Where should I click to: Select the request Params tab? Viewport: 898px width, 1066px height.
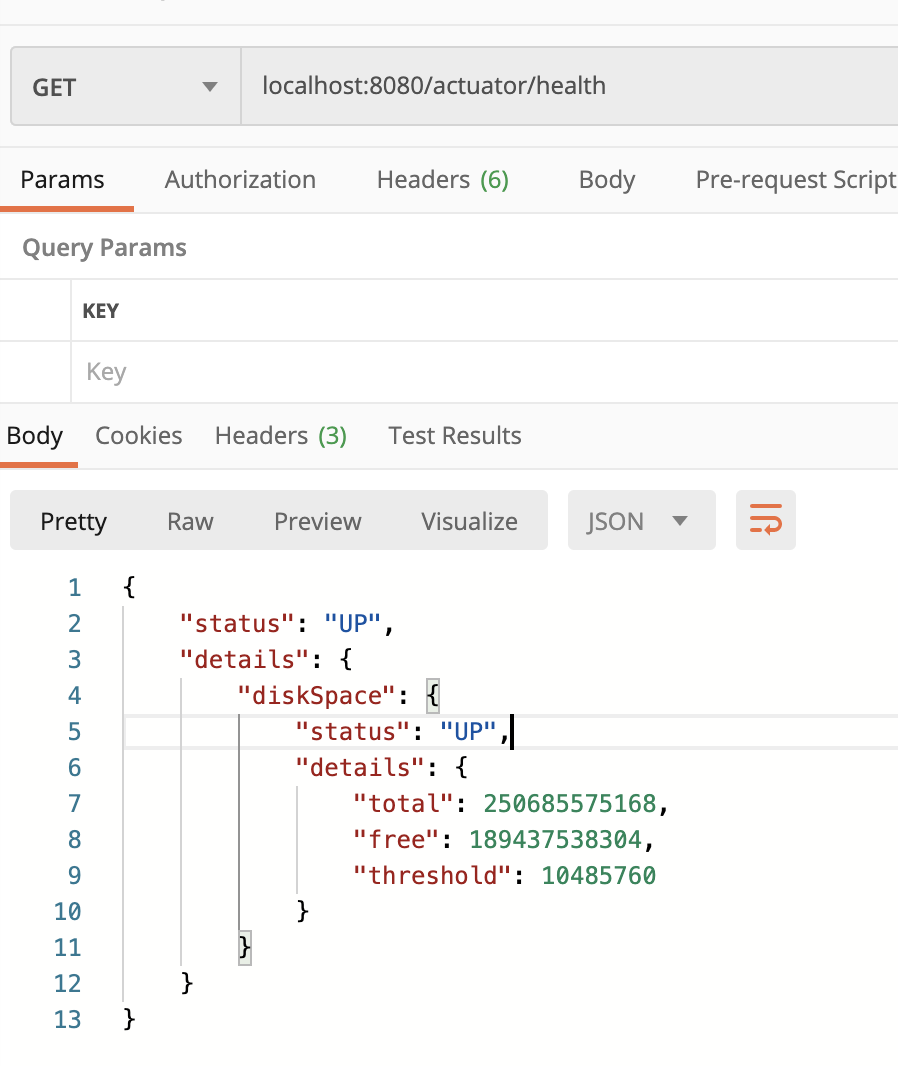point(63,180)
